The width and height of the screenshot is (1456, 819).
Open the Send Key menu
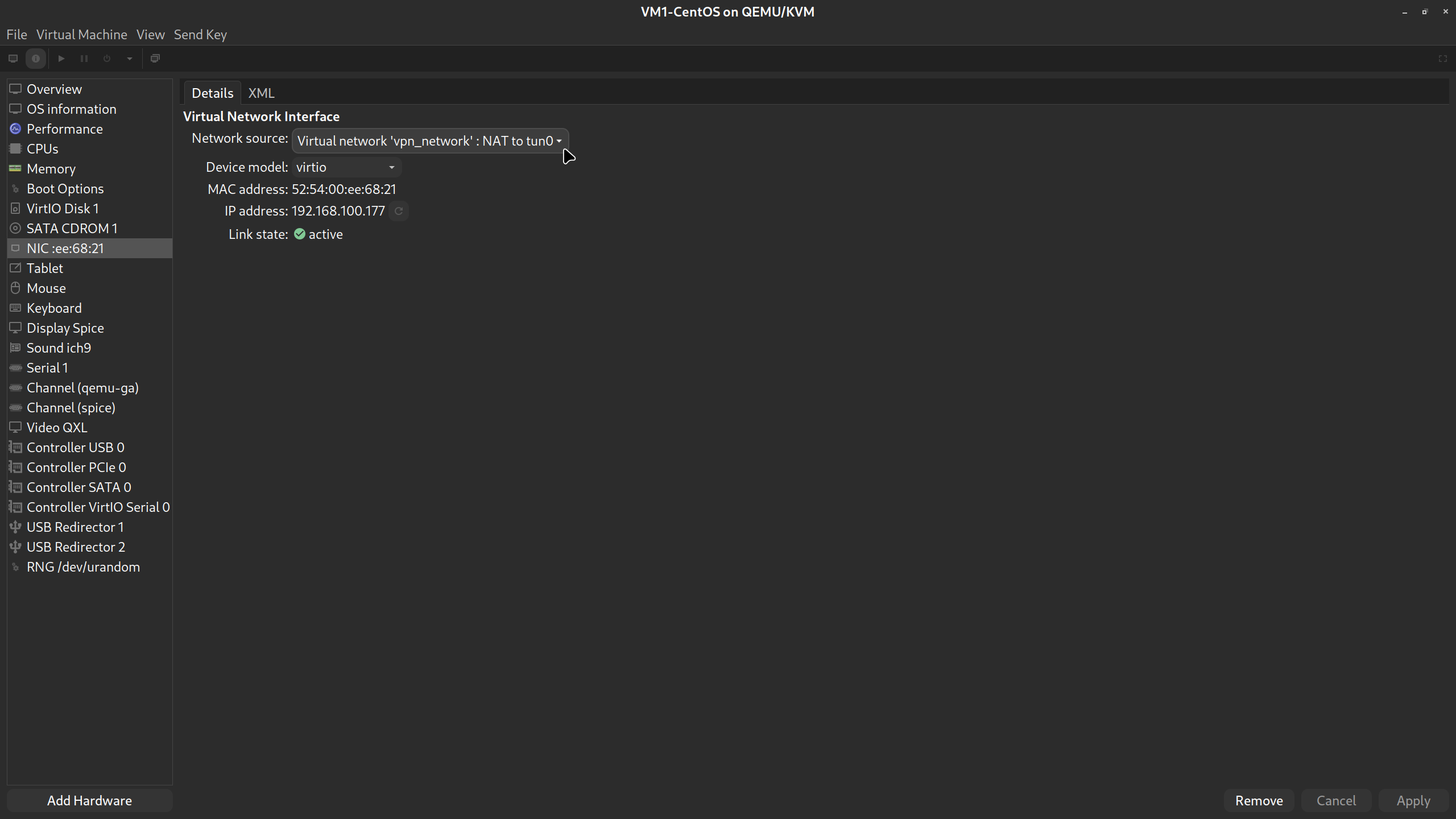200,35
